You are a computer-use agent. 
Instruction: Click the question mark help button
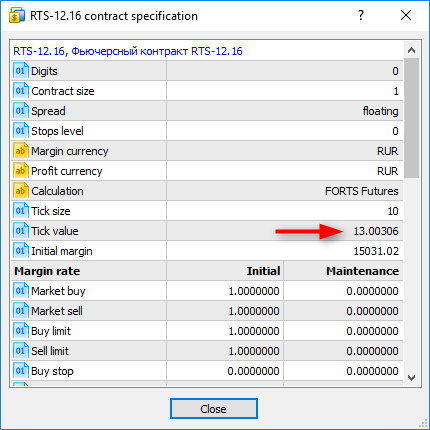pos(361,15)
